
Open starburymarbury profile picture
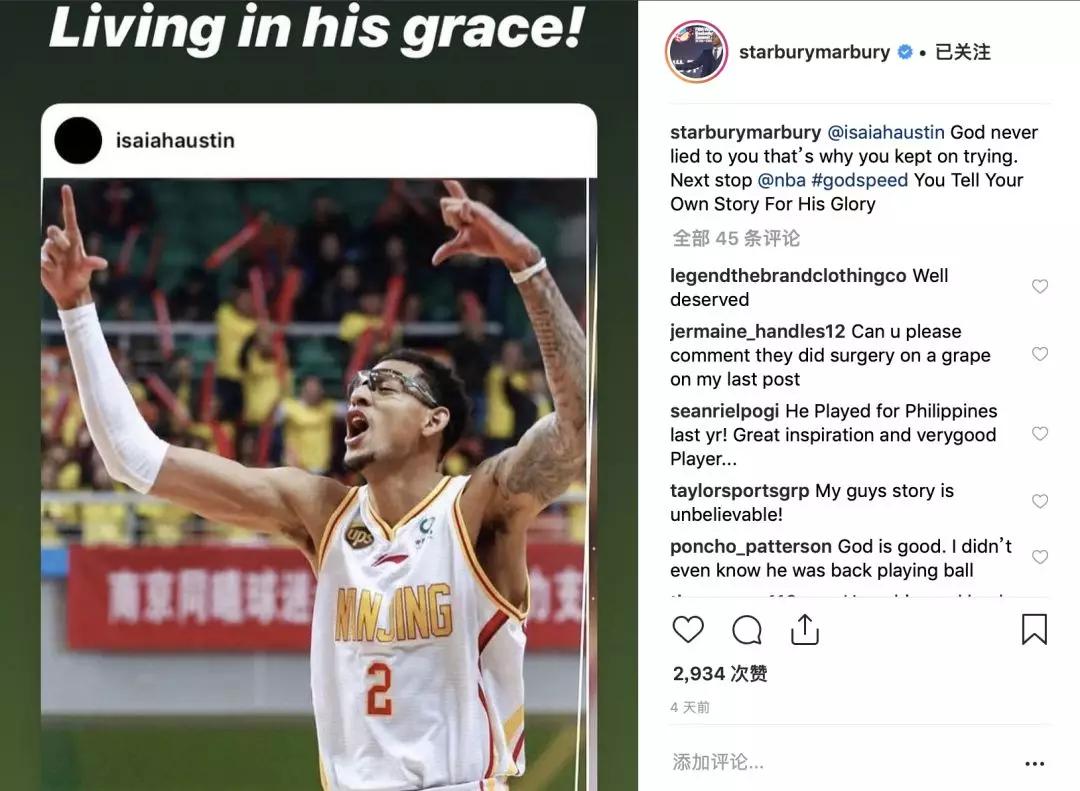(x=696, y=52)
